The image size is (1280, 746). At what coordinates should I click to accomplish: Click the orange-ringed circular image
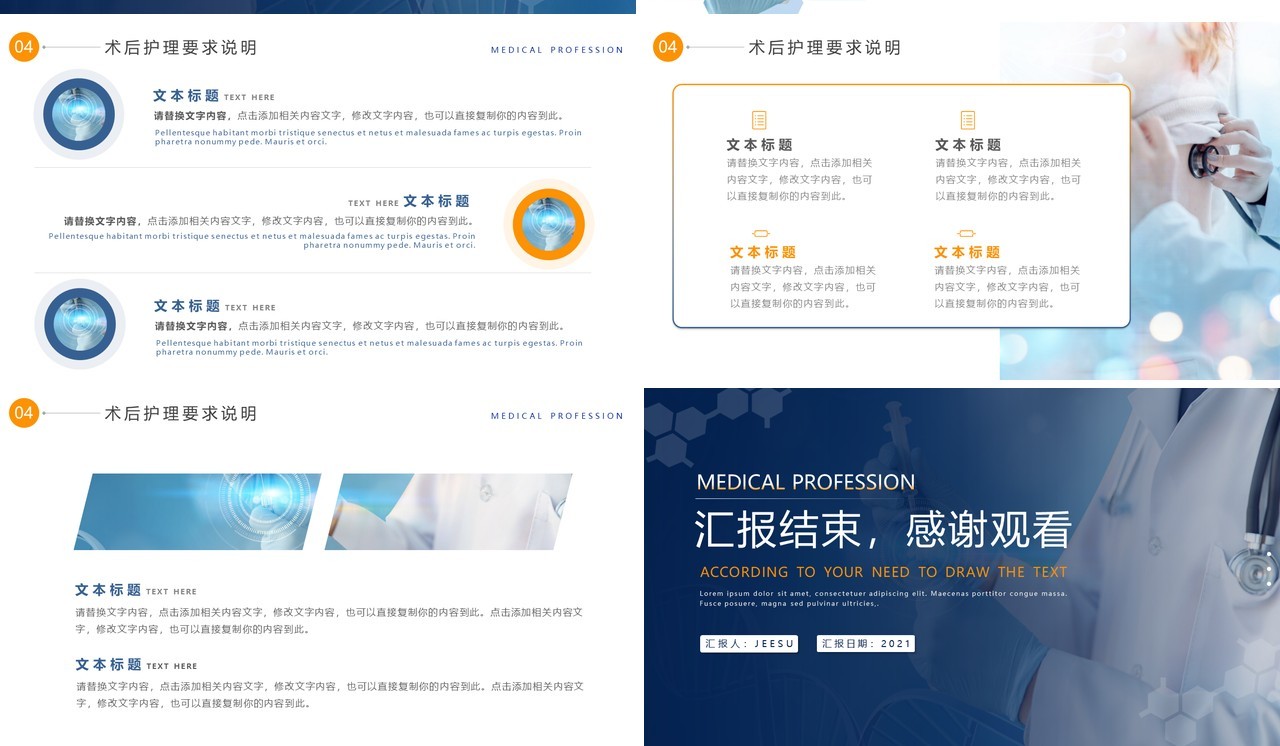(548, 224)
